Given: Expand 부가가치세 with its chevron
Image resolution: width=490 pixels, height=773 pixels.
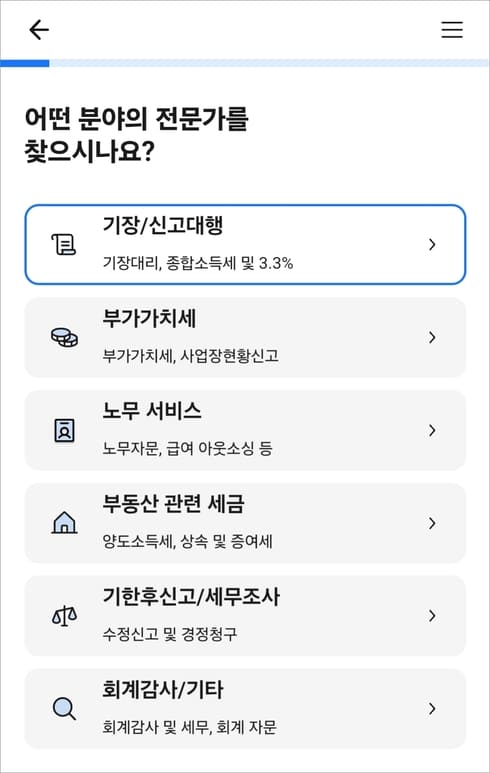Looking at the screenshot, I should click(x=432, y=337).
